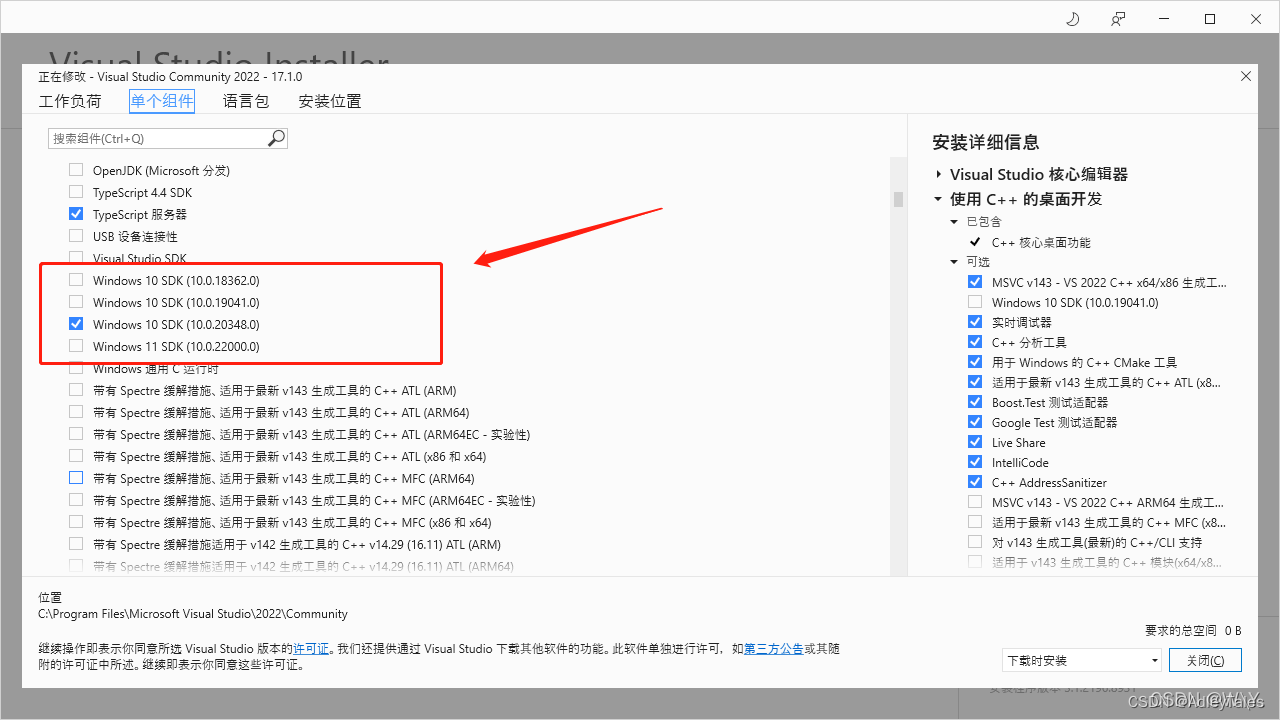
Task: Check Spectre C++ MFC (x86 和 x64)
Action: point(76,522)
